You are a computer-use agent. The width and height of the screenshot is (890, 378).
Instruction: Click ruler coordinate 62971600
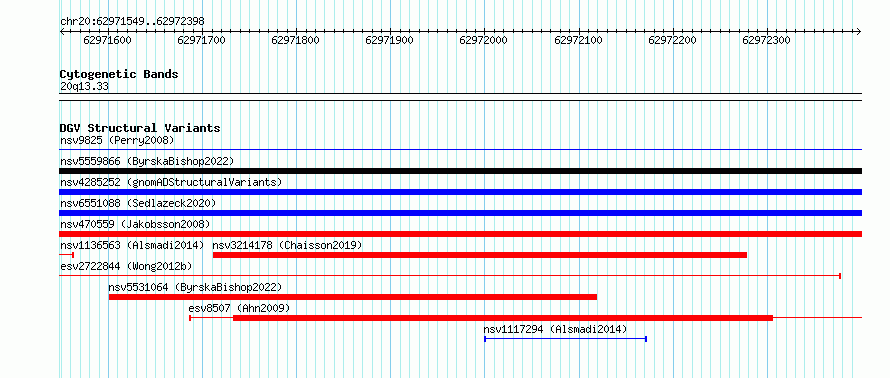click(x=107, y=41)
